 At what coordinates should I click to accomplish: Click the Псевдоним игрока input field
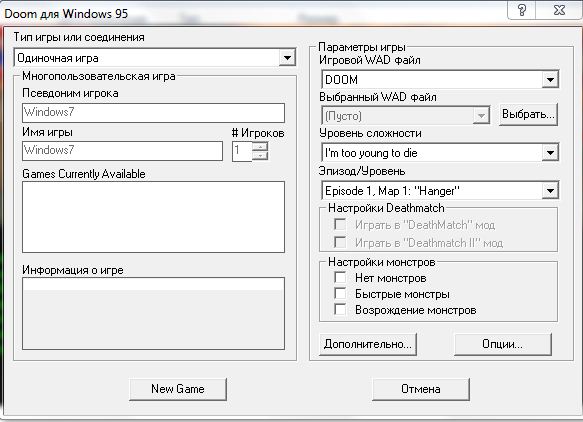[153, 113]
